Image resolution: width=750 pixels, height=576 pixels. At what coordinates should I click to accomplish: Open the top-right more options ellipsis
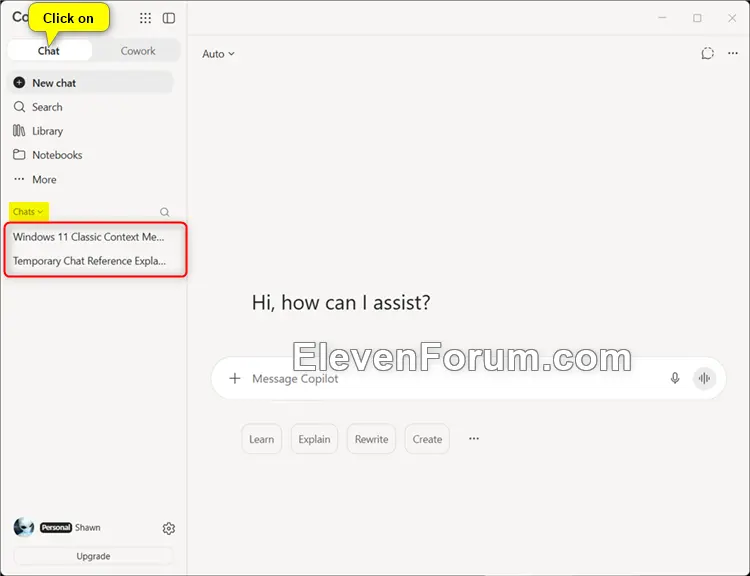733,54
